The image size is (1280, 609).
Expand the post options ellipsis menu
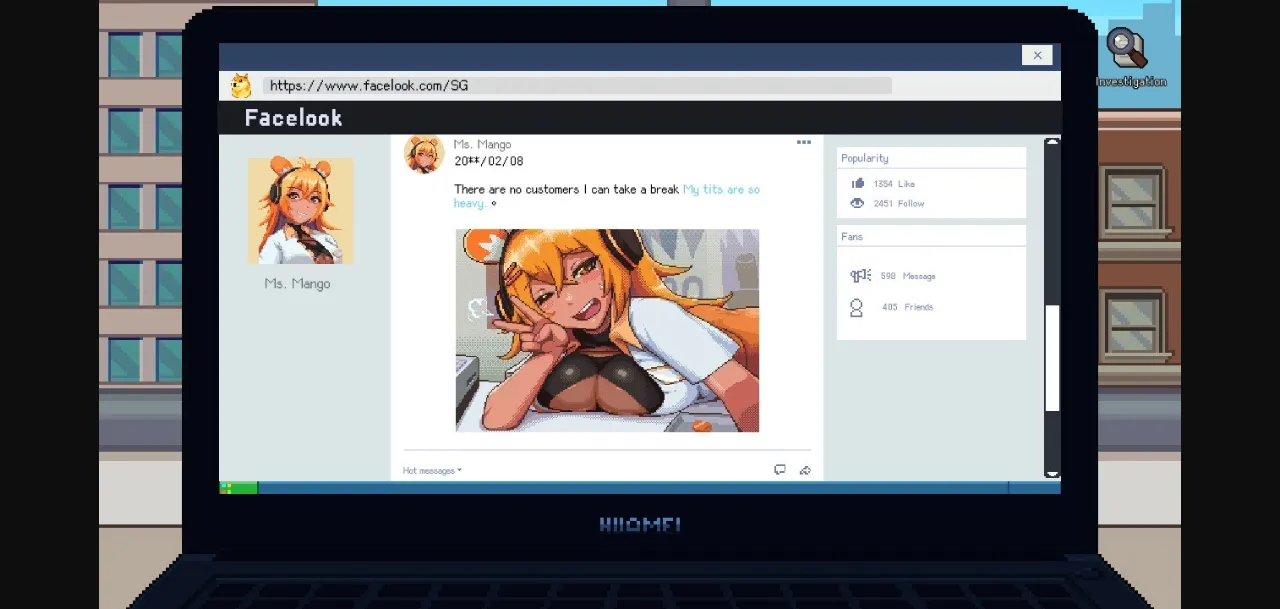coord(804,142)
